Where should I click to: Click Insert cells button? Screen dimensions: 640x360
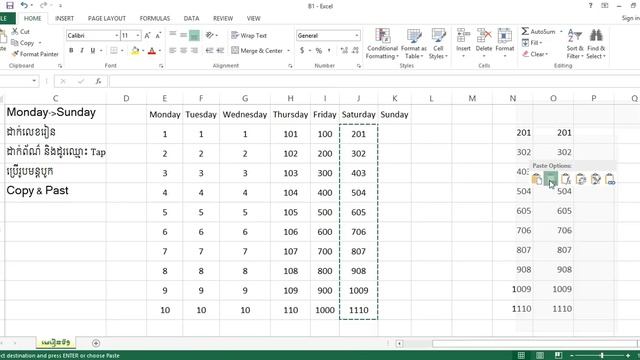tap(463, 43)
